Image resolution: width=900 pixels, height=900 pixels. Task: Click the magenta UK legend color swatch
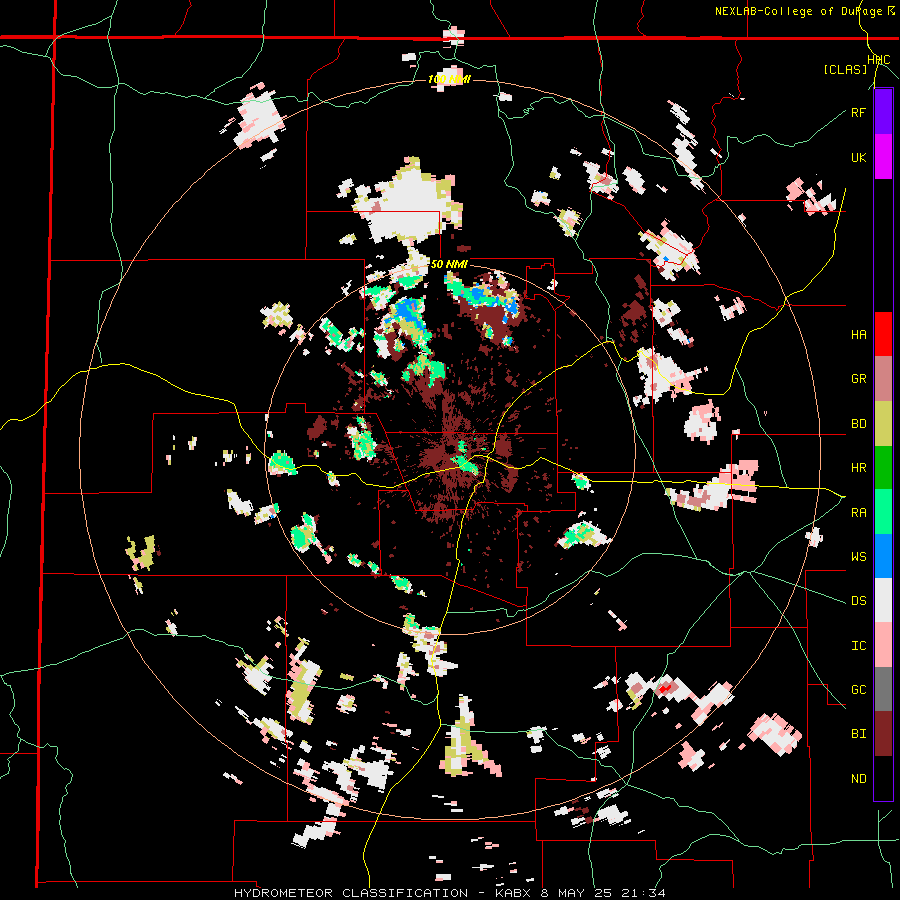point(883,157)
